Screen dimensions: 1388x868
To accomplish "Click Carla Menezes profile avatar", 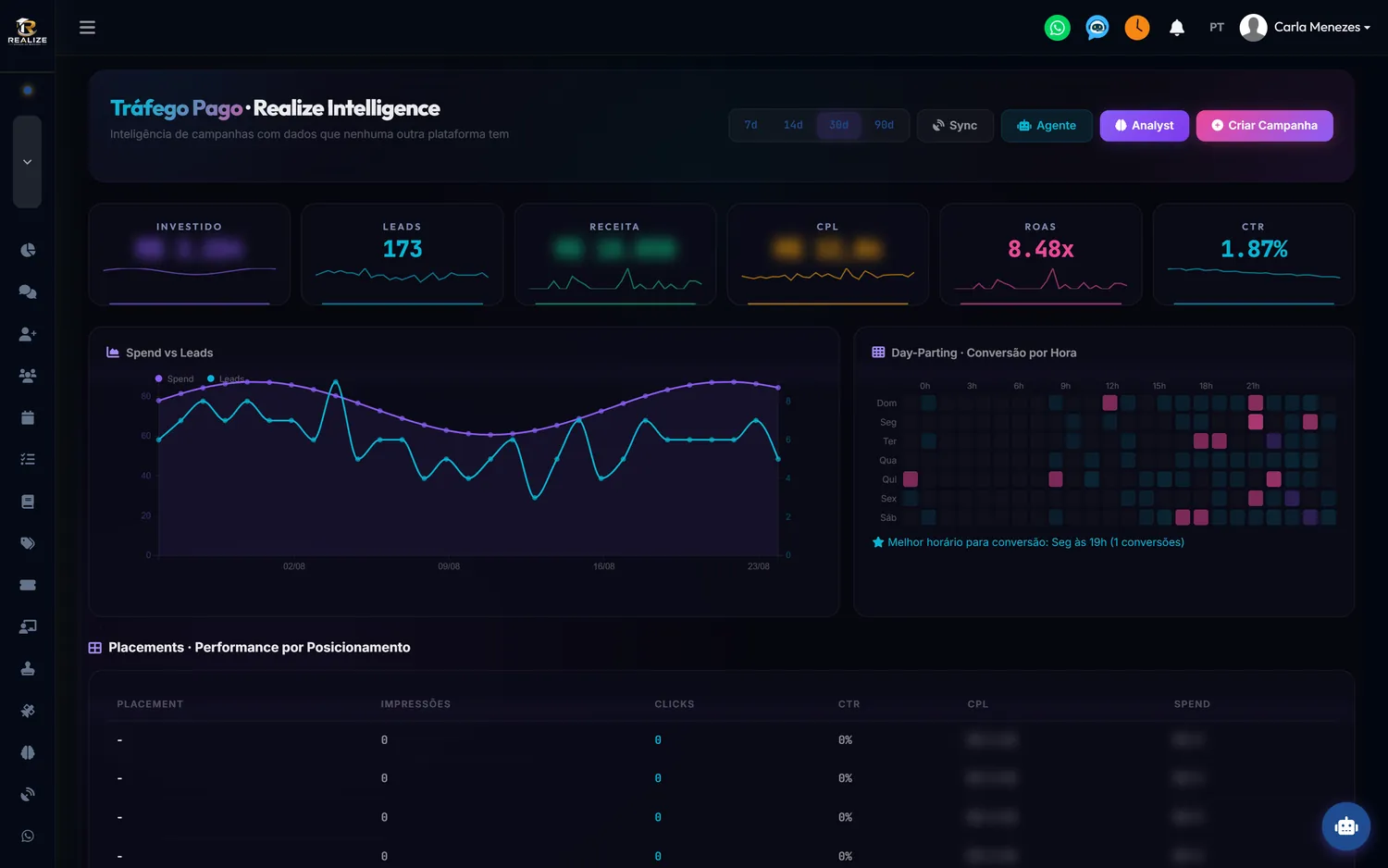I will (x=1253, y=28).
